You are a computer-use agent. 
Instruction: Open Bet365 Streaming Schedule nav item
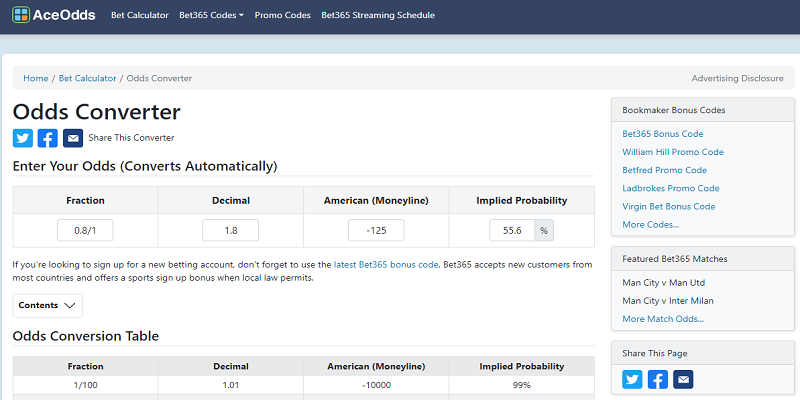[x=378, y=15]
